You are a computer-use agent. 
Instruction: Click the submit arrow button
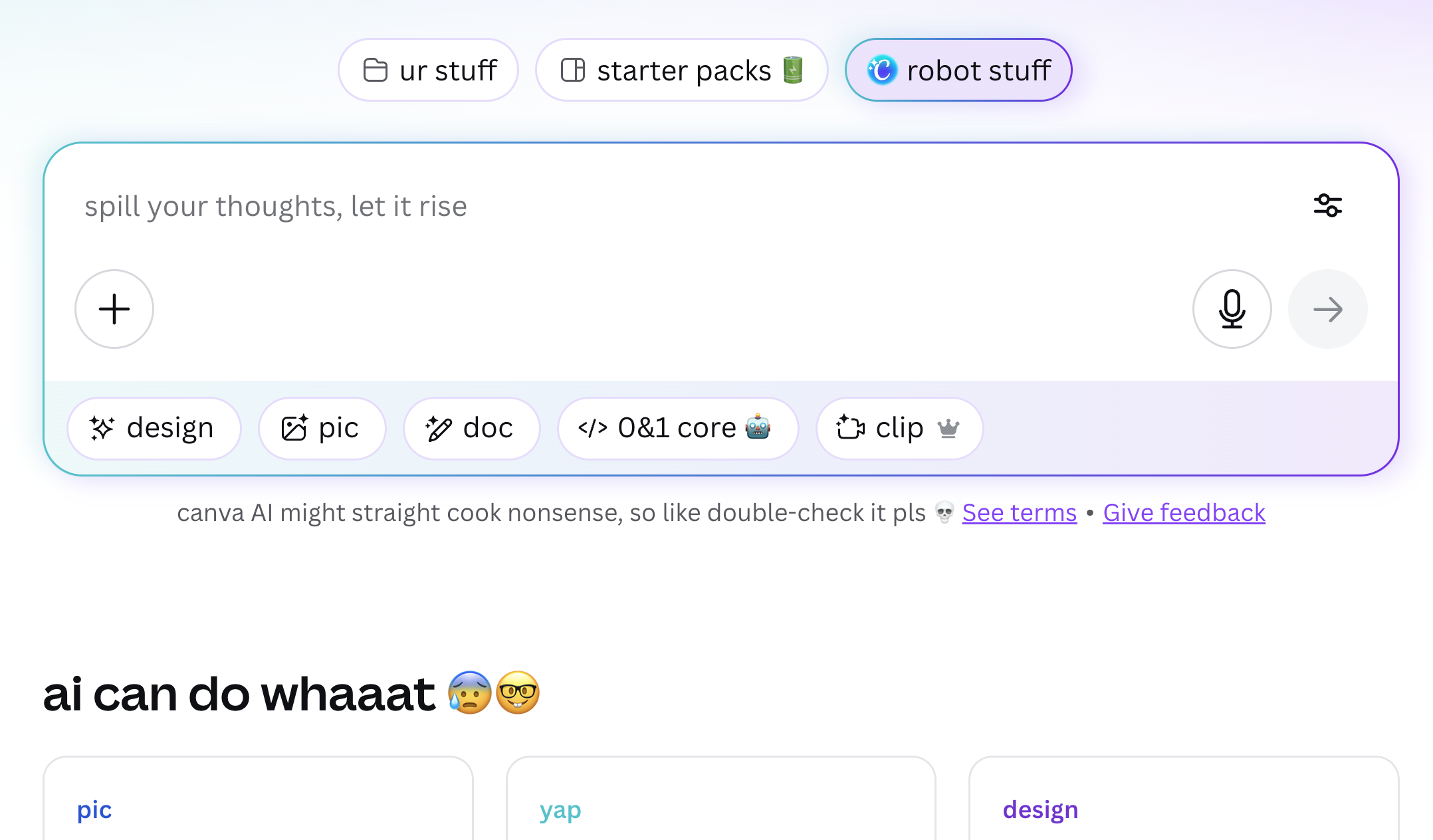(1327, 309)
